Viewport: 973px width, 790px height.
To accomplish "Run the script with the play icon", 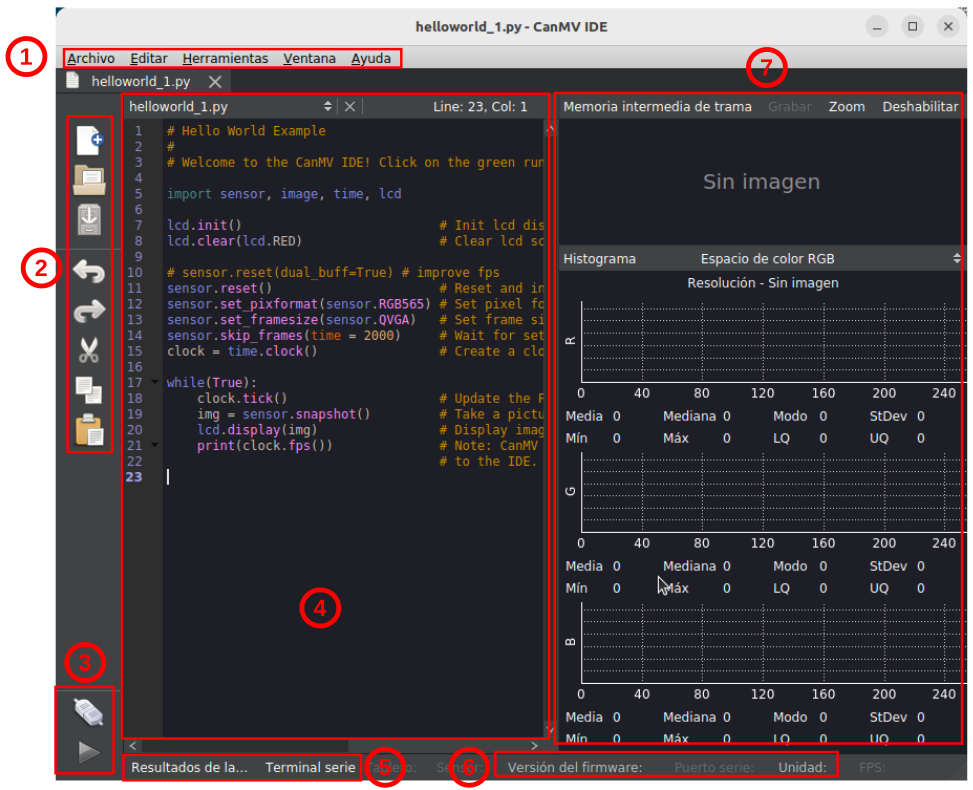I will (89, 752).
